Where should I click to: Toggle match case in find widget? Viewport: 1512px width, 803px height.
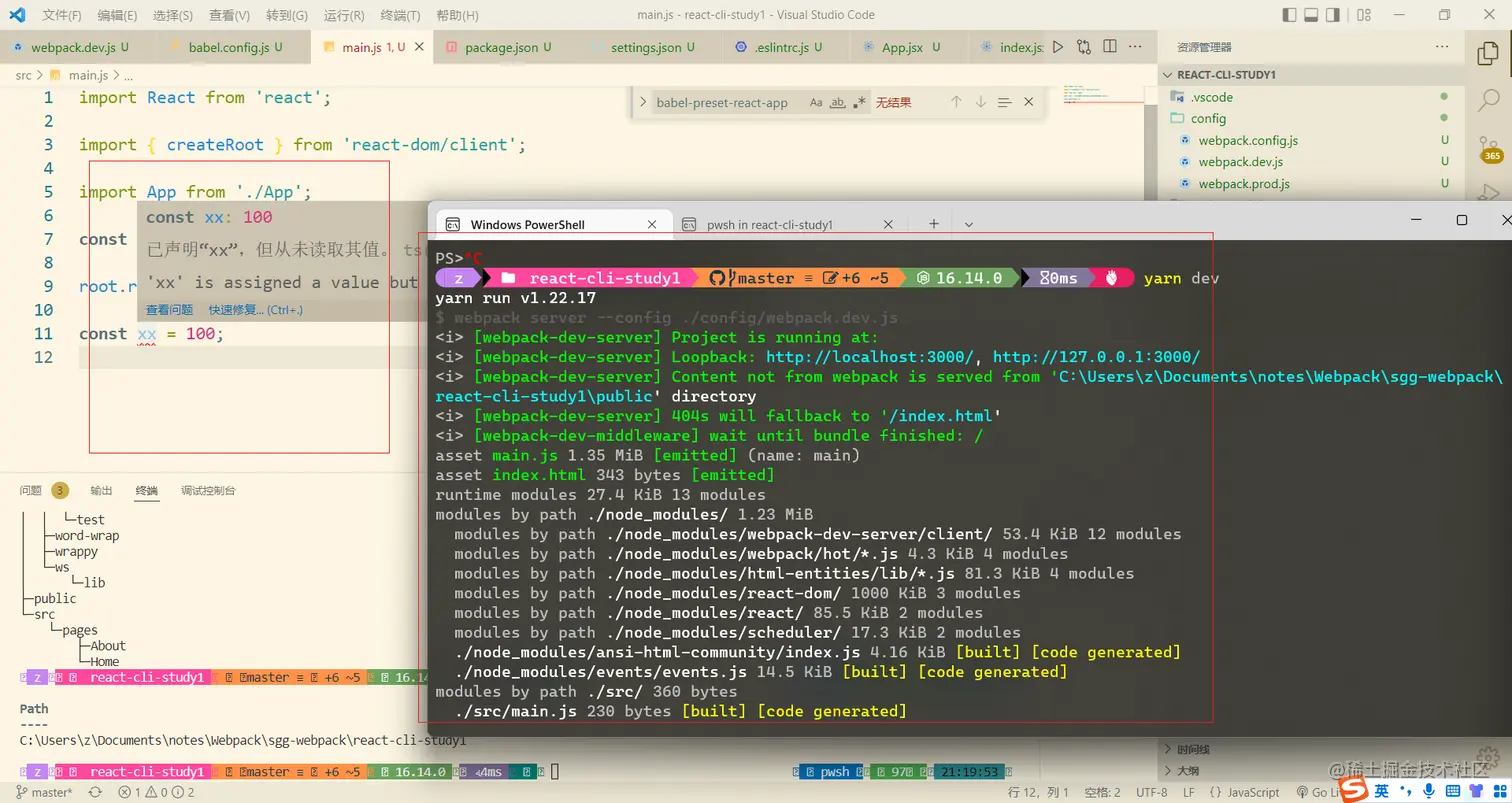tap(816, 102)
